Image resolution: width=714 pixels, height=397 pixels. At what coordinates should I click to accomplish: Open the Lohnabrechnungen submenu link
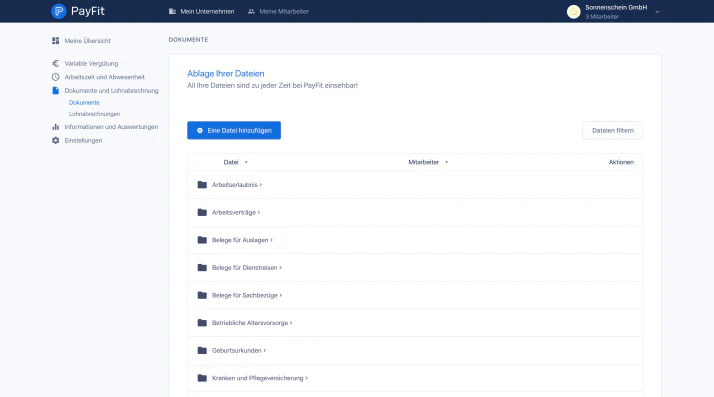pos(94,114)
